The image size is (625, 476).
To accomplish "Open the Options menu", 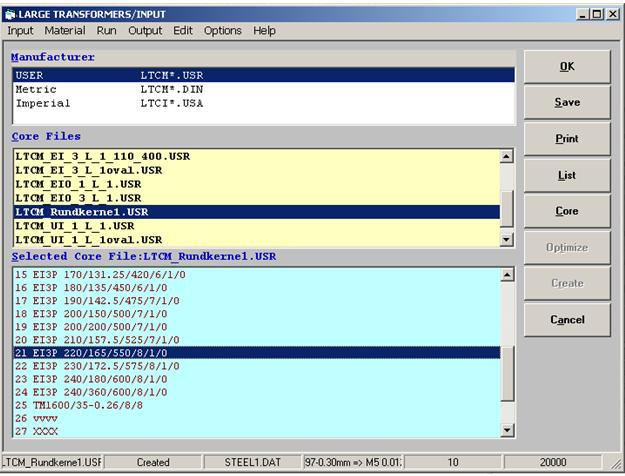I will pos(222,31).
